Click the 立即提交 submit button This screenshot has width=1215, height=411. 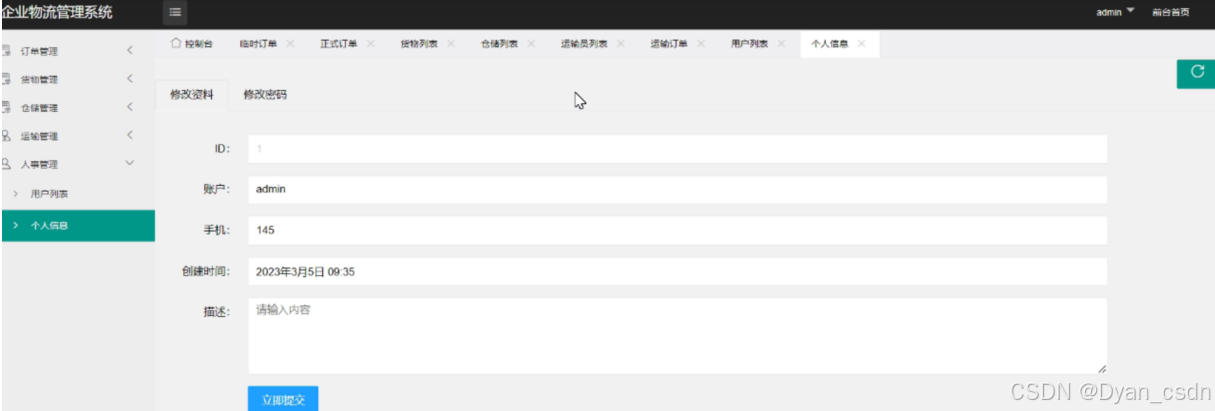coord(283,399)
